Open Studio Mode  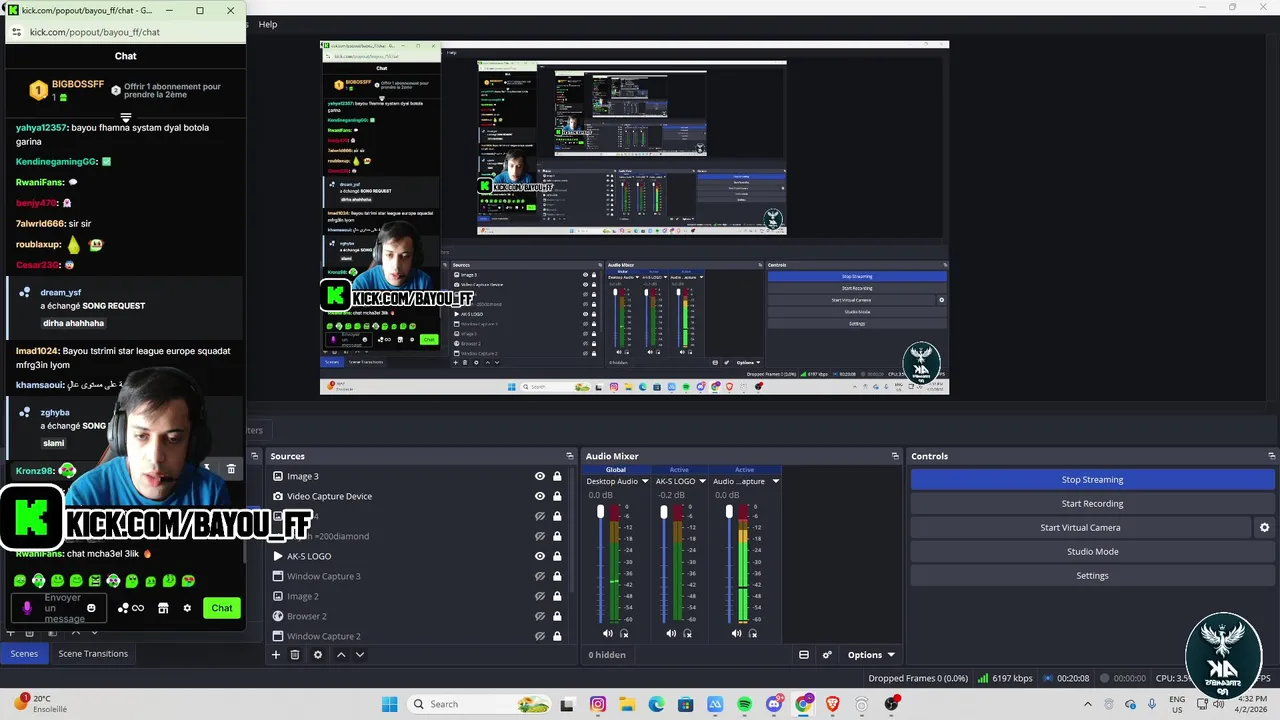coord(1092,551)
